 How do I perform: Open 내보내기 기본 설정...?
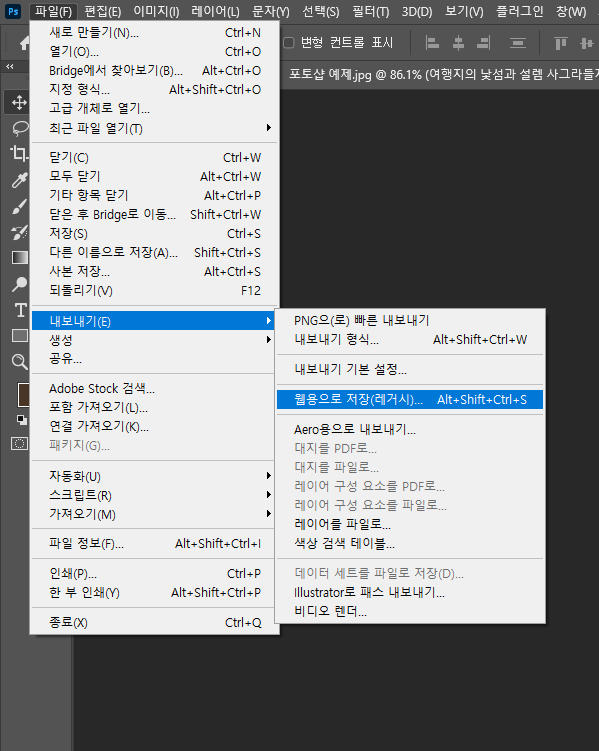tap(410, 369)
